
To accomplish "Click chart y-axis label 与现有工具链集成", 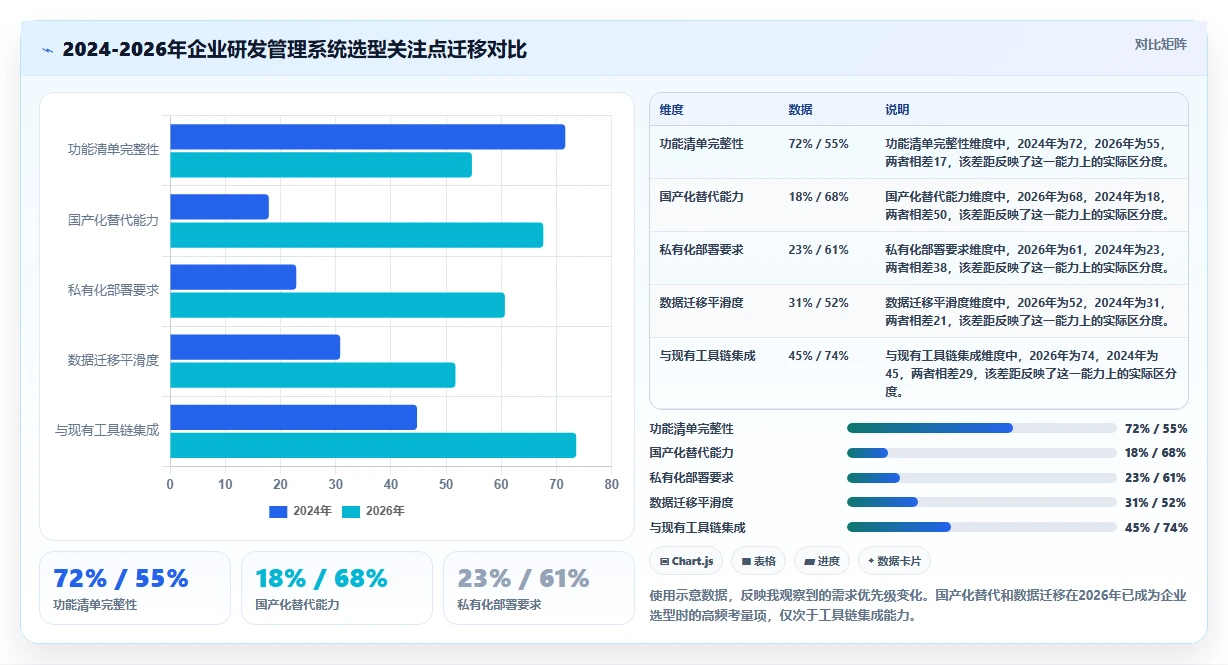I will pos(107,430).
